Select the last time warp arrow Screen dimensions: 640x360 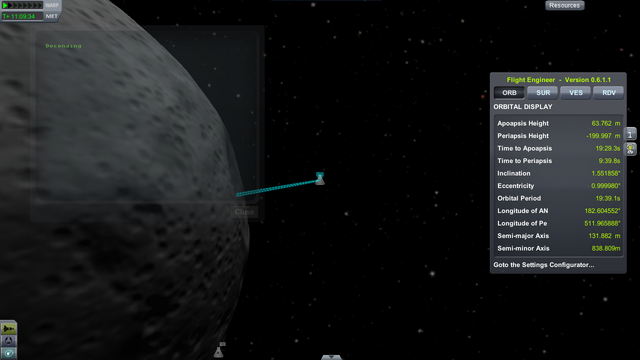point(40,5)
